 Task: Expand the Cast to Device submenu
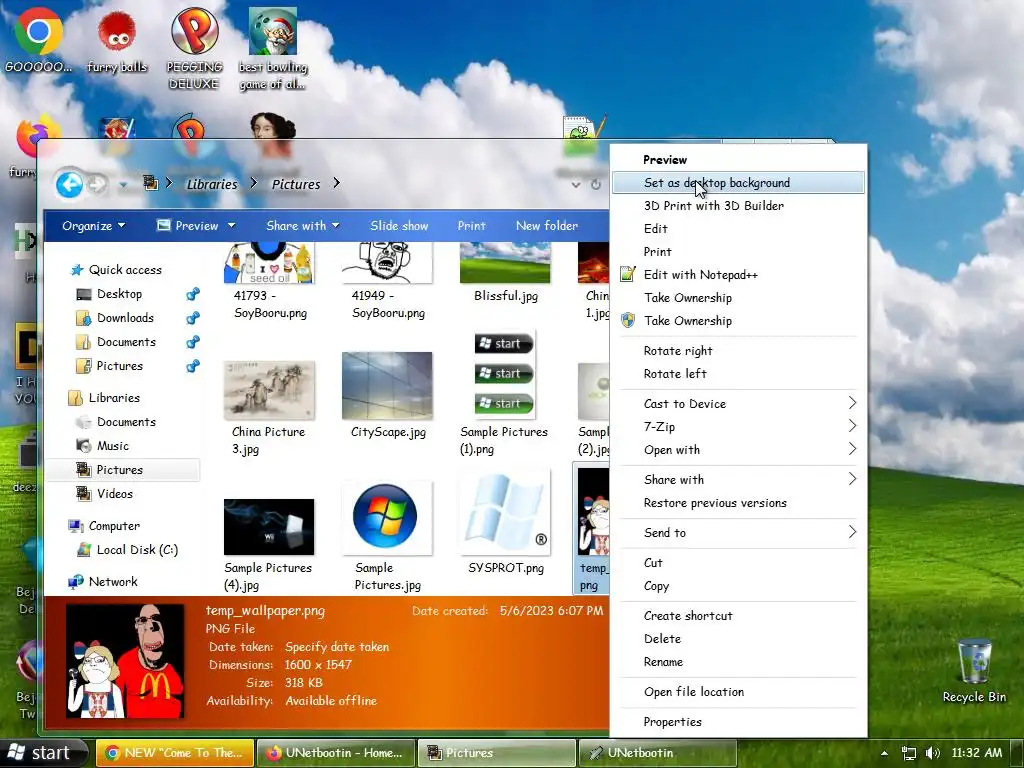[738, 404]
